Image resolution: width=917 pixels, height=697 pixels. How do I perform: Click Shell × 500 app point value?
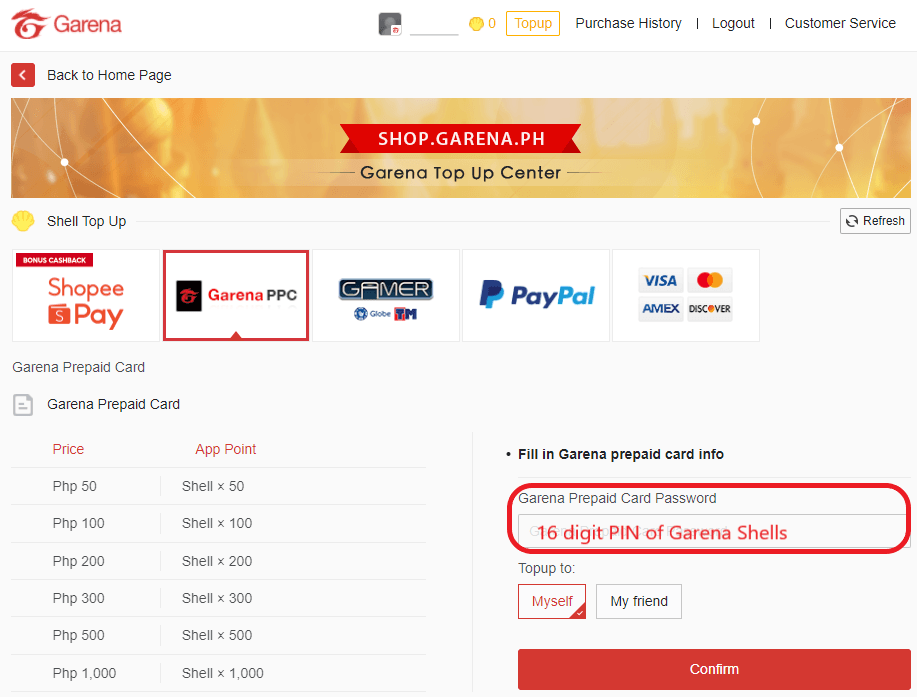coord(217,635)
